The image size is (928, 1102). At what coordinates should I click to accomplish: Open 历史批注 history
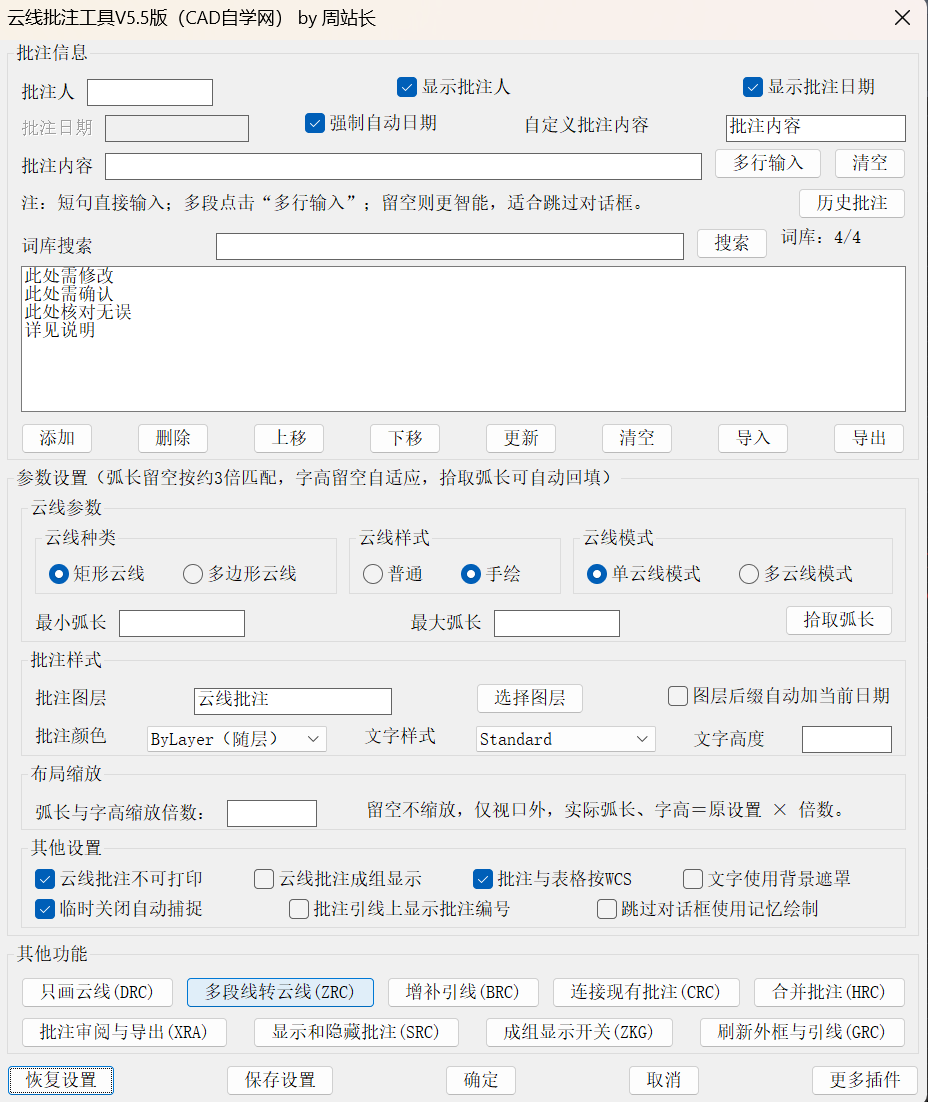[851, 203]
